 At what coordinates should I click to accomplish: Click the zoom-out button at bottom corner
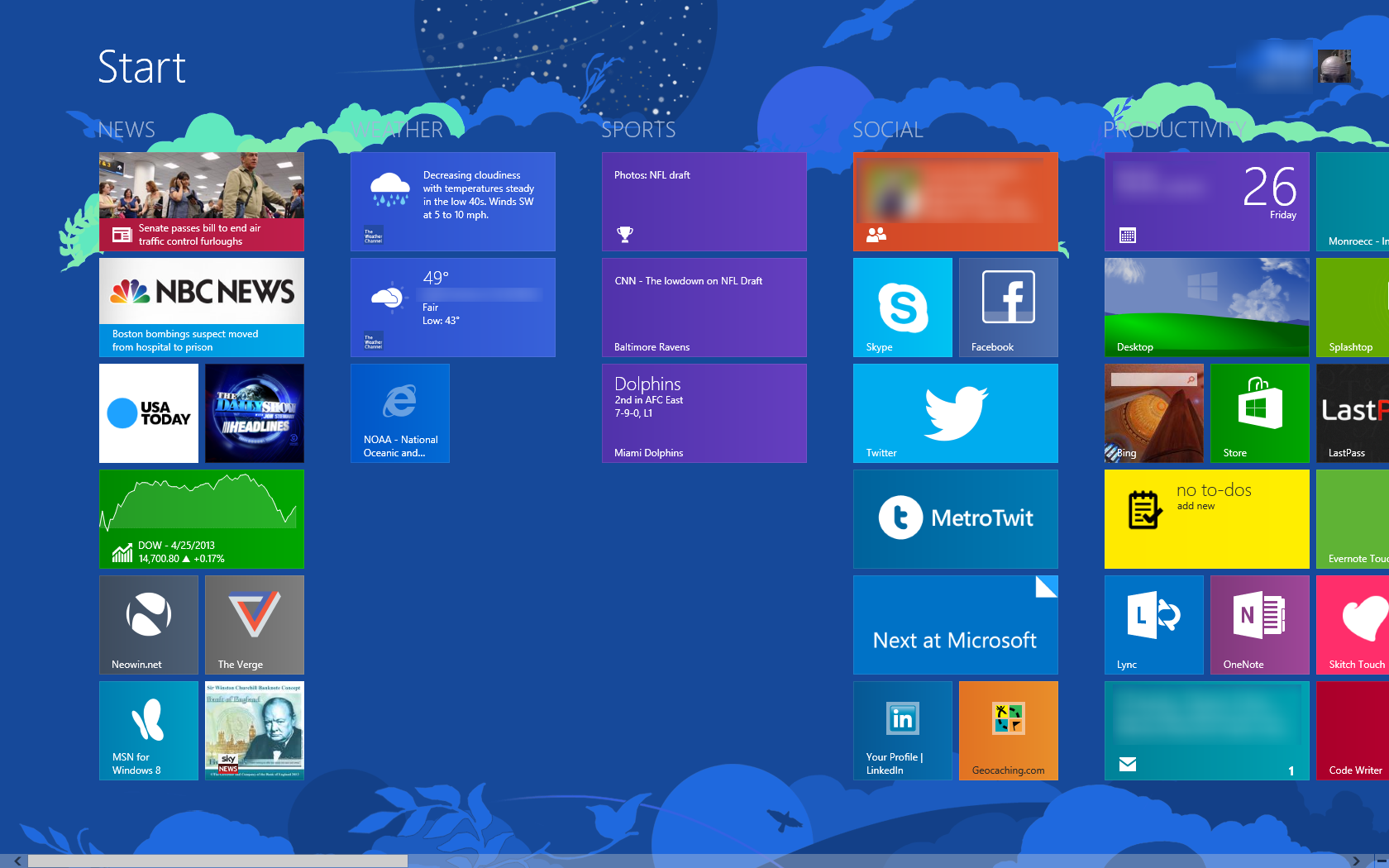[x=1380, y=861]
